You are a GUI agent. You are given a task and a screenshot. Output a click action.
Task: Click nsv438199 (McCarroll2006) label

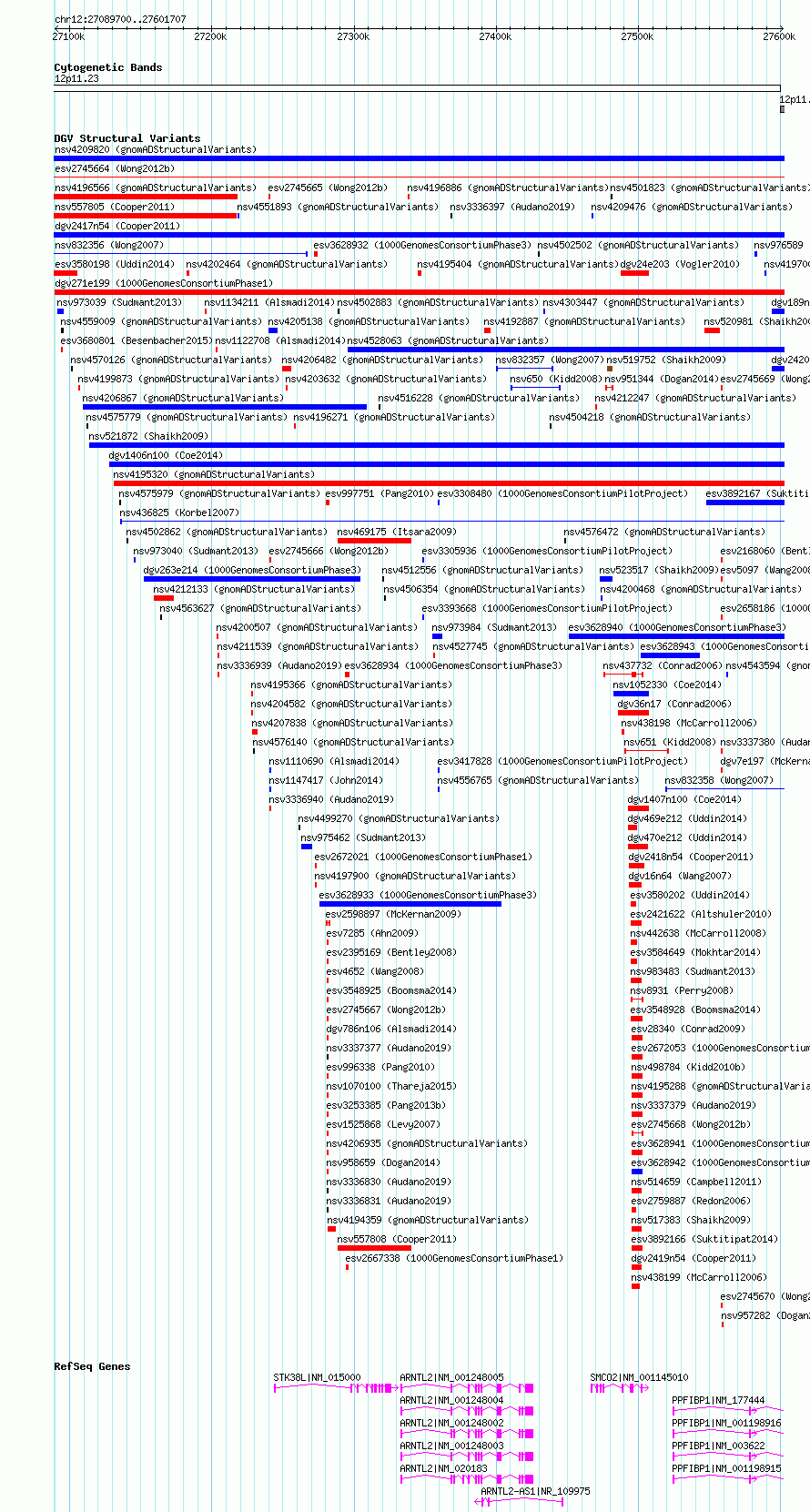tap(698, 1277)
